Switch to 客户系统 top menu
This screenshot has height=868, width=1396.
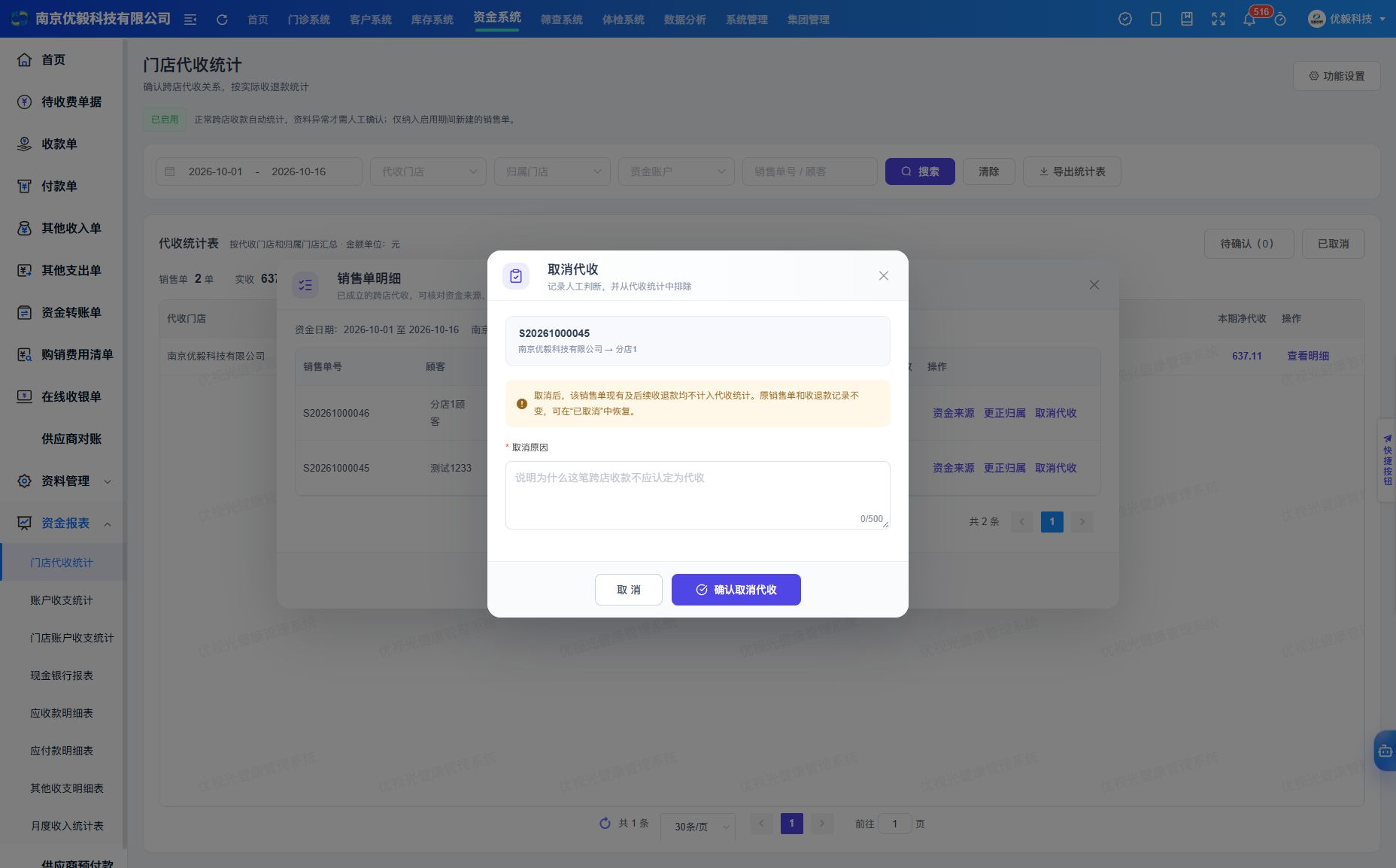(370, 20)
